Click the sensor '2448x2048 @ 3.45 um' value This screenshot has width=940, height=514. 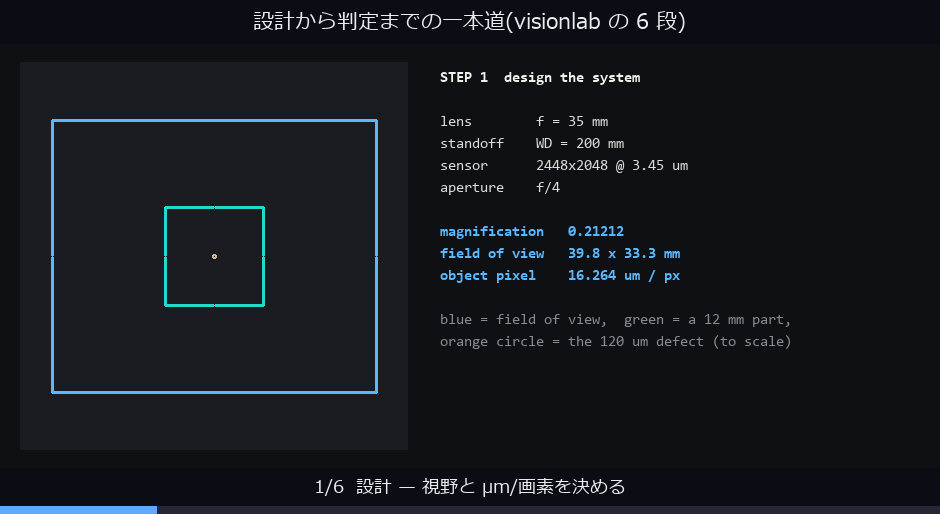pos(611,166)
